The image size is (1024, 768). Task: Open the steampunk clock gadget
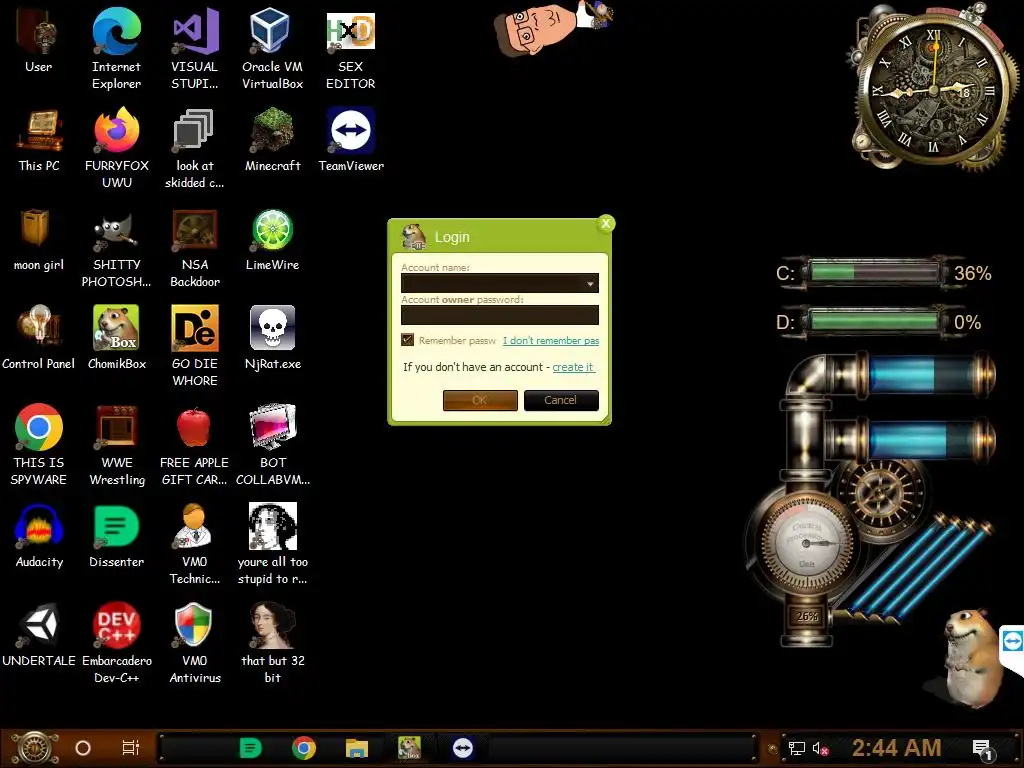click(934, 88)
